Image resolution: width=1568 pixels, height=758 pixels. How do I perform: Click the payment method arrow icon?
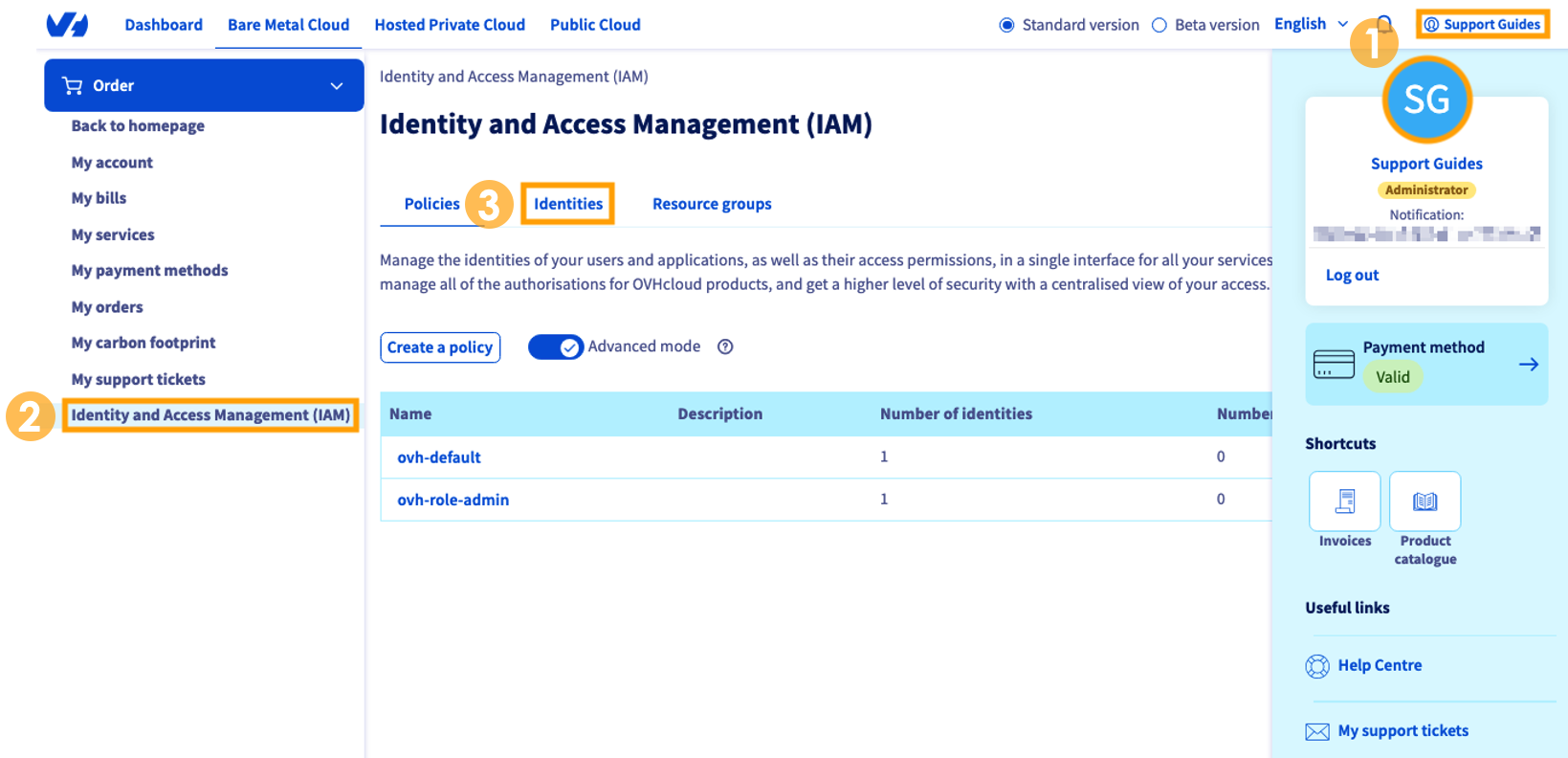[x=1529, y=364]
